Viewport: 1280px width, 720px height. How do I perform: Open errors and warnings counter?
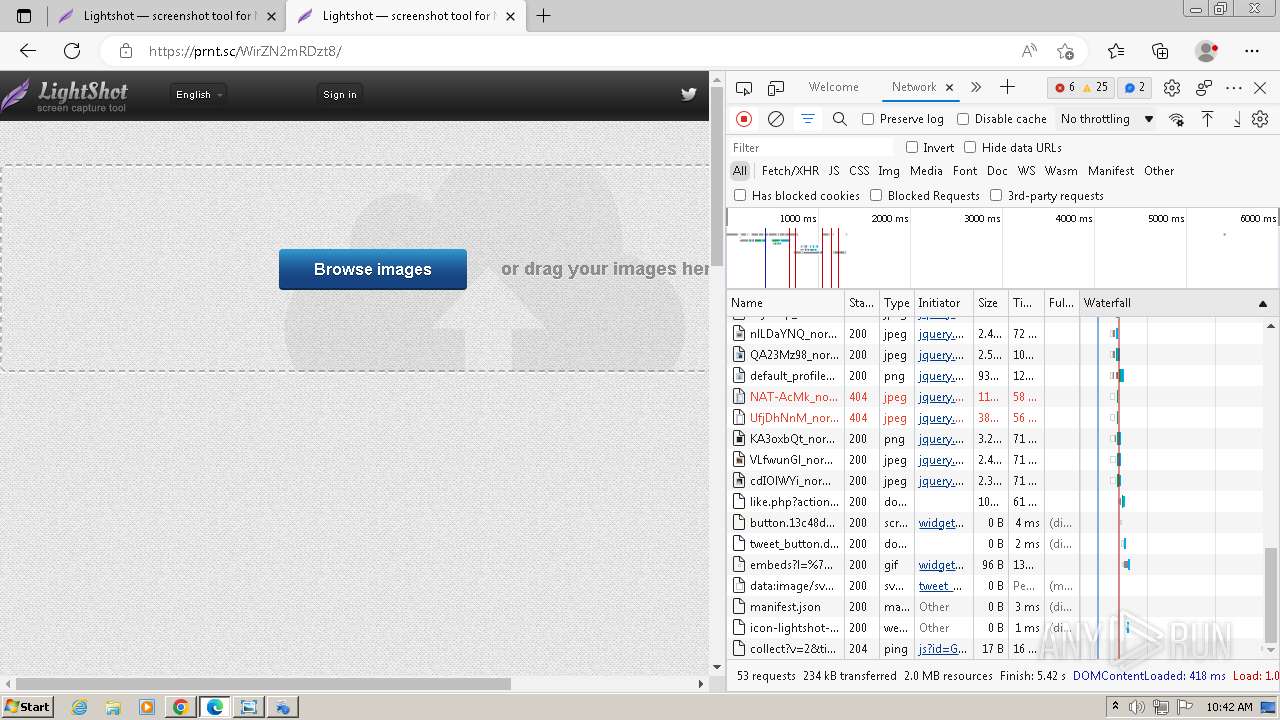click(x=1081, y=87)
